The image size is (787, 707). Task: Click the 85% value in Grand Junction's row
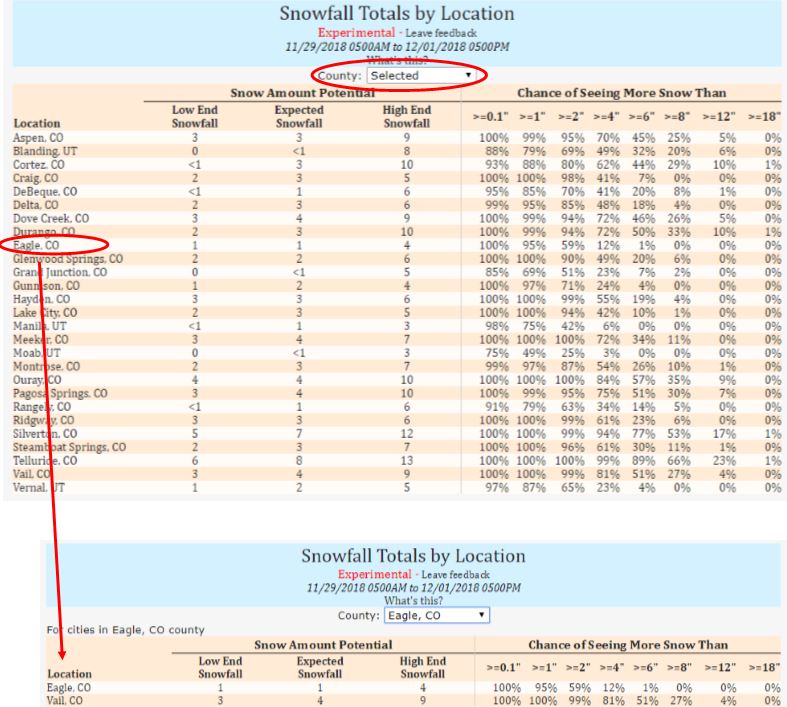click(x=497, y=272)
